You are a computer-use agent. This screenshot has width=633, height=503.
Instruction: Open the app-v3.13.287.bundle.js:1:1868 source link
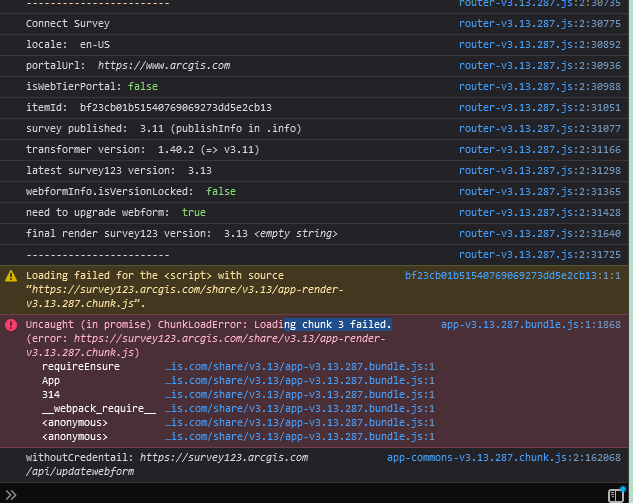(x=530, y=325)
